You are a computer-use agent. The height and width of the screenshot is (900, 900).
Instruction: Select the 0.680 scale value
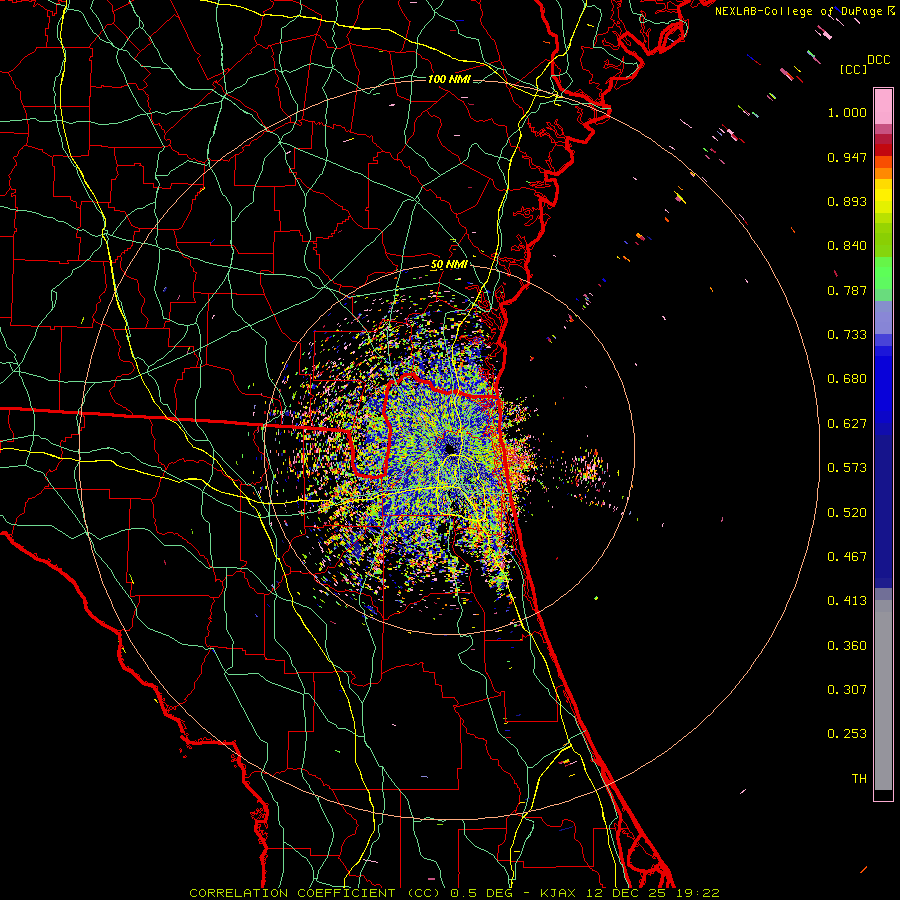[847, 379]
